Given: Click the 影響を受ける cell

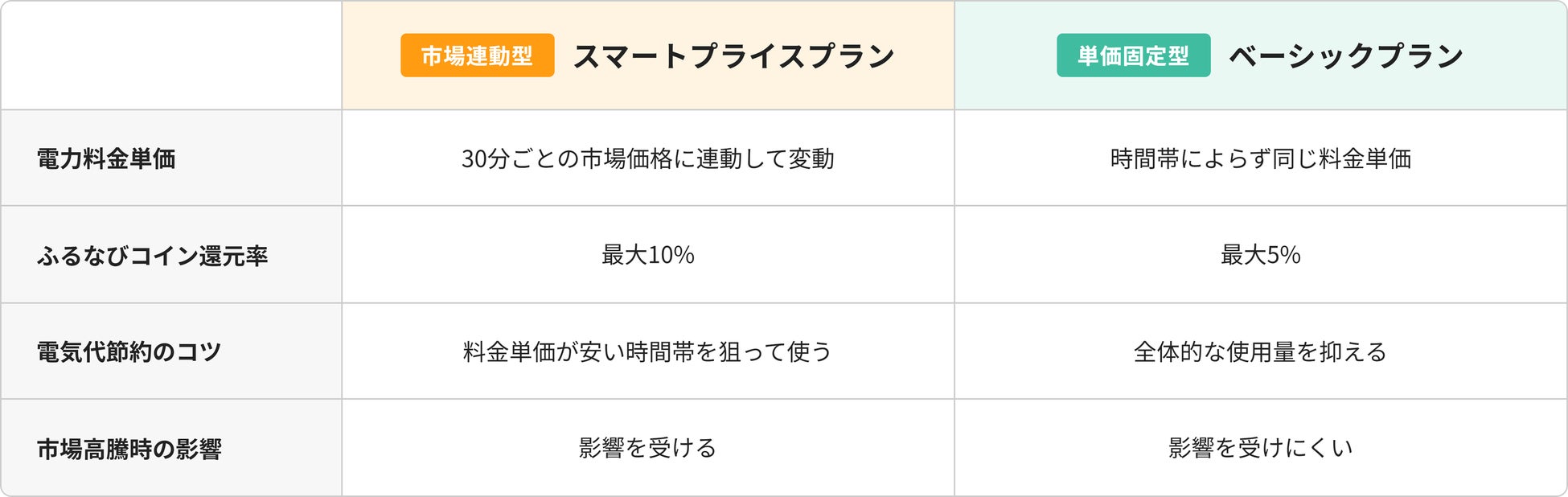Looking at the screenshot, I should point(648,448).
